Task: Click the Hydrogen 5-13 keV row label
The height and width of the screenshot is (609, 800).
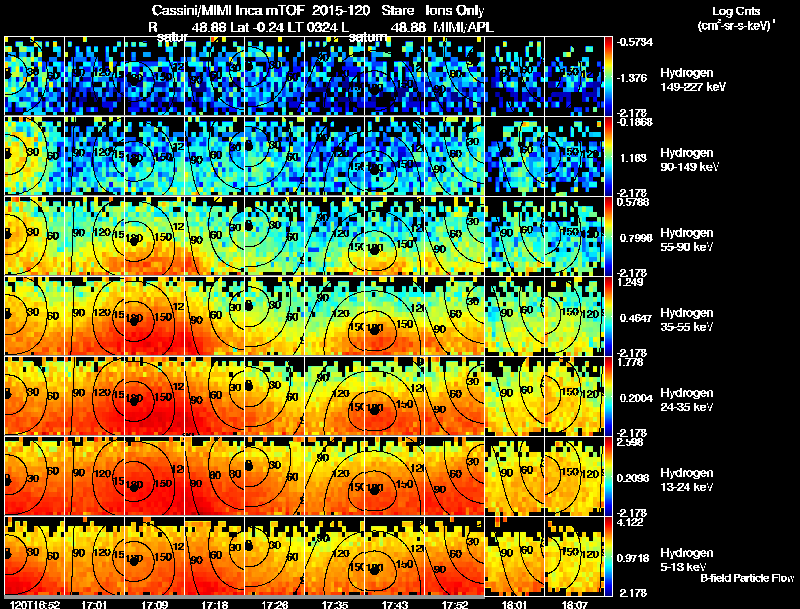Action: tap(687, 560)
